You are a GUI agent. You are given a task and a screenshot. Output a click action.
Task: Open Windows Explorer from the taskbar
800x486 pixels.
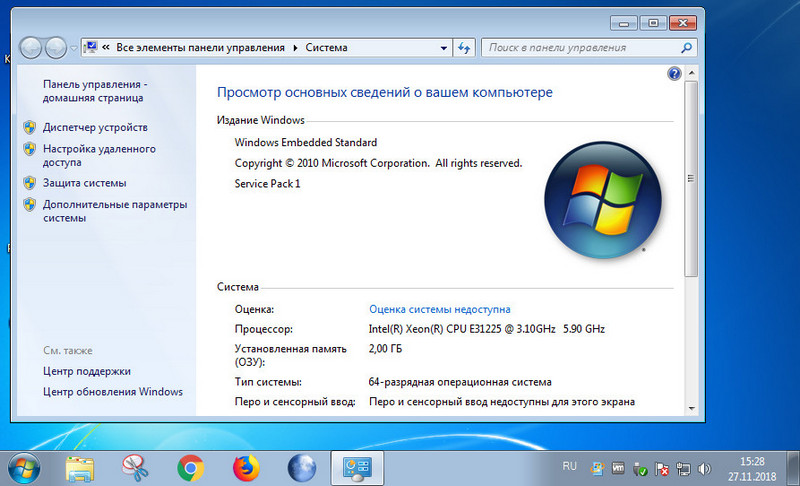80,469
